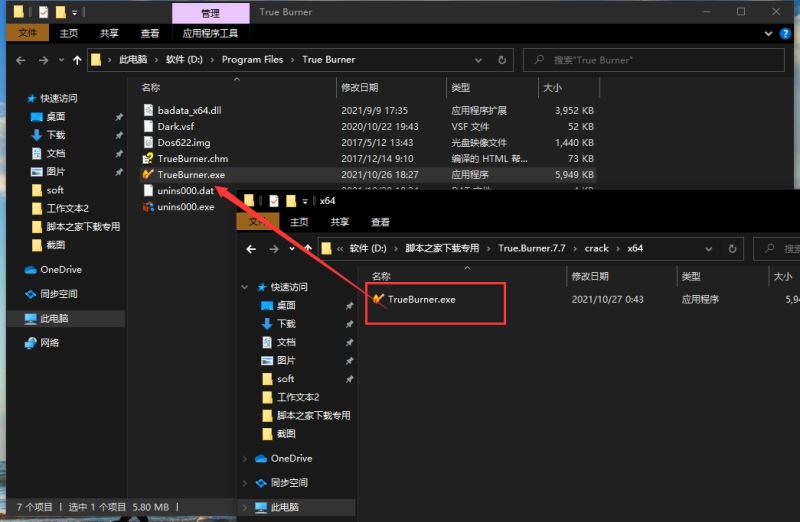Open 截图 folder in True Burner sidebar

(56, 245)
